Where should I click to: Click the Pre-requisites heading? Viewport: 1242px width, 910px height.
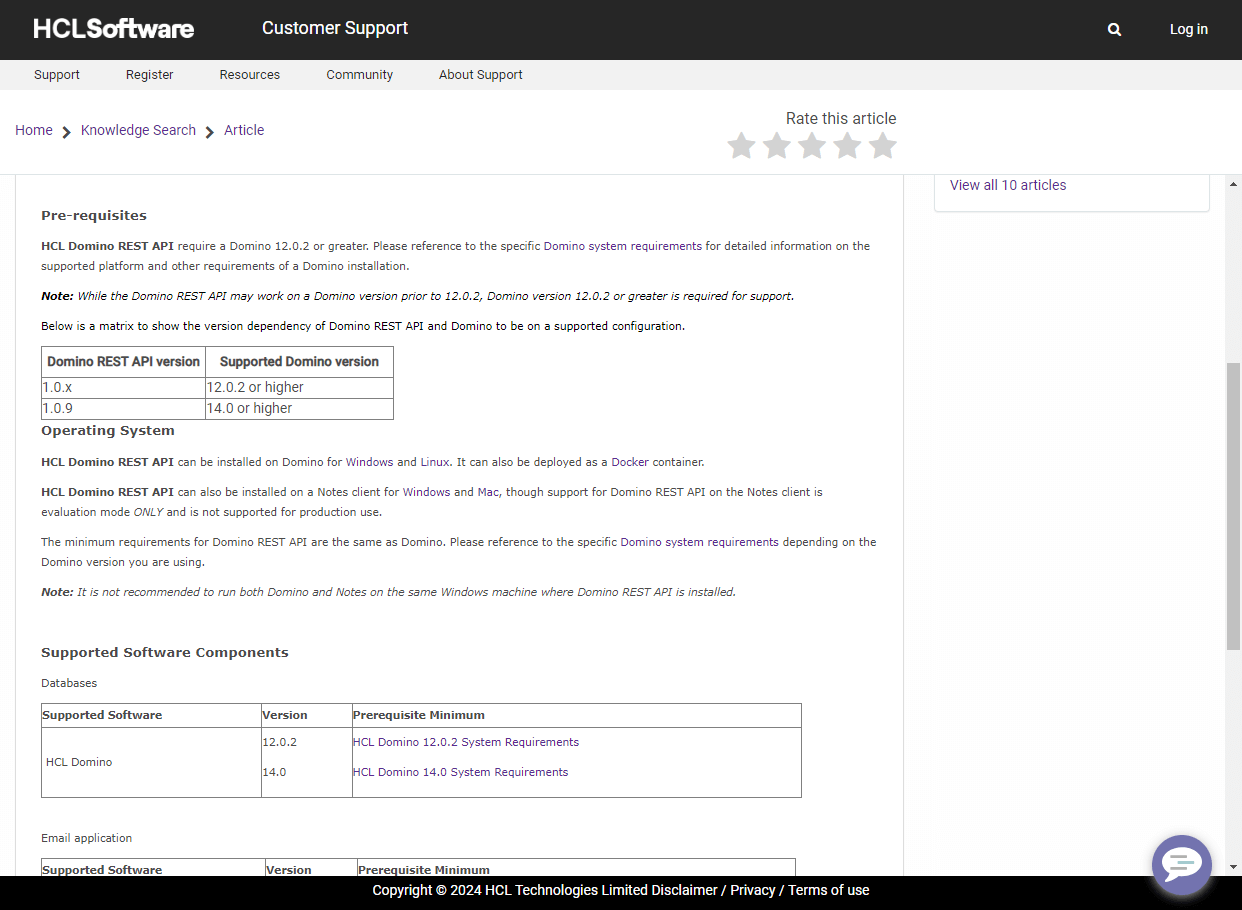pos(94,215)
